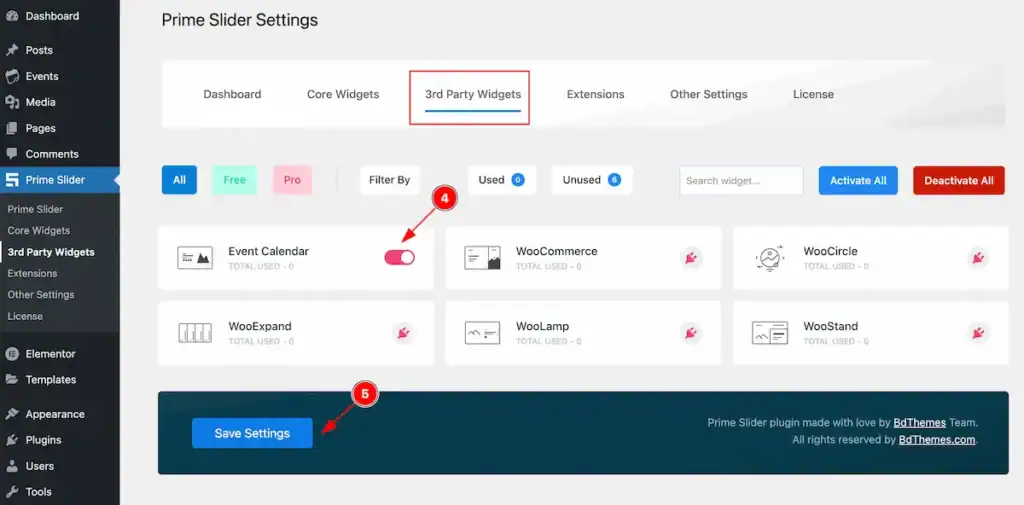Select the 3rd Party Widgets tab
This screenshot has height=505, width=1024.
[x=473, y=94]
